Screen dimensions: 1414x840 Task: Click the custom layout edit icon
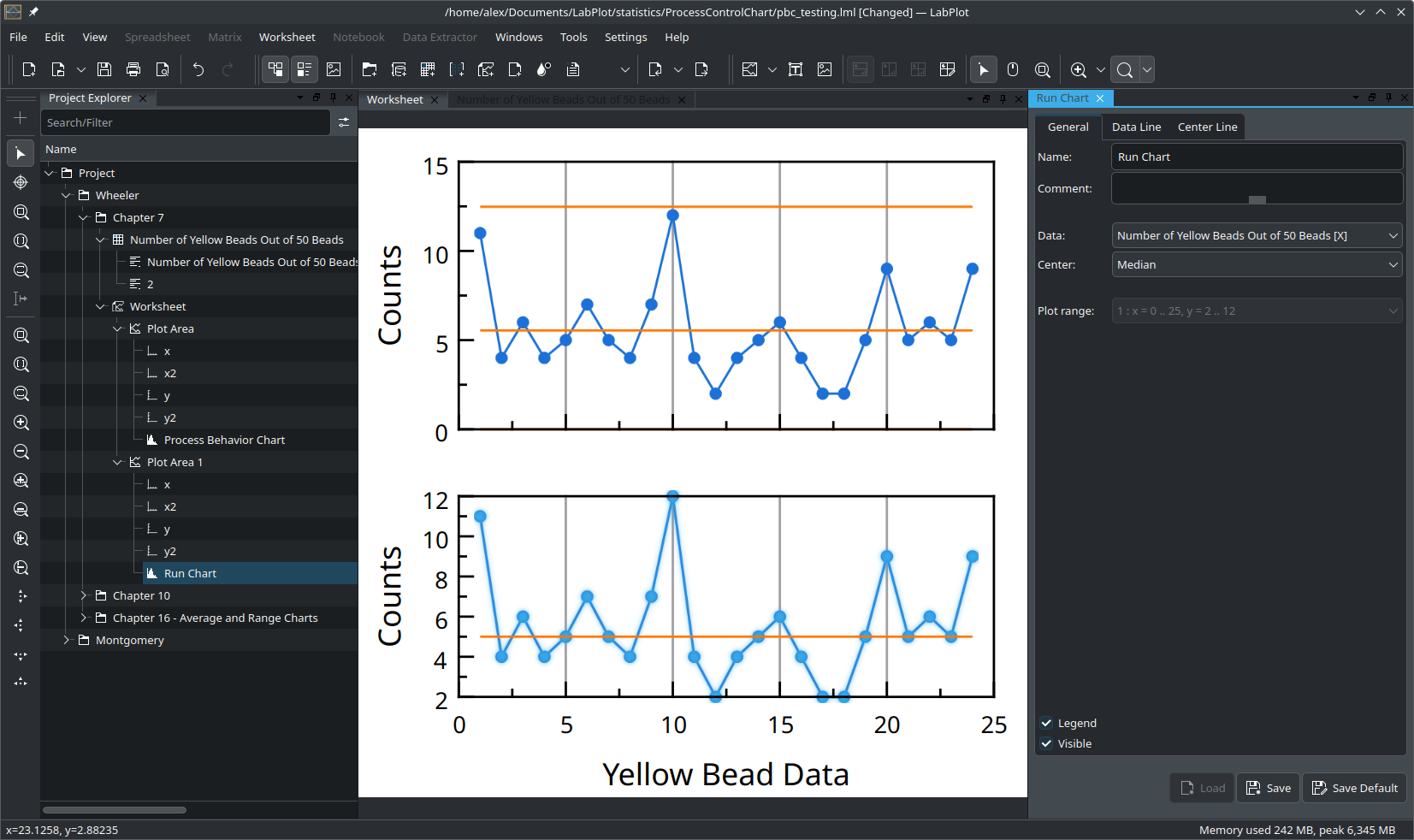tap(948, 70)
